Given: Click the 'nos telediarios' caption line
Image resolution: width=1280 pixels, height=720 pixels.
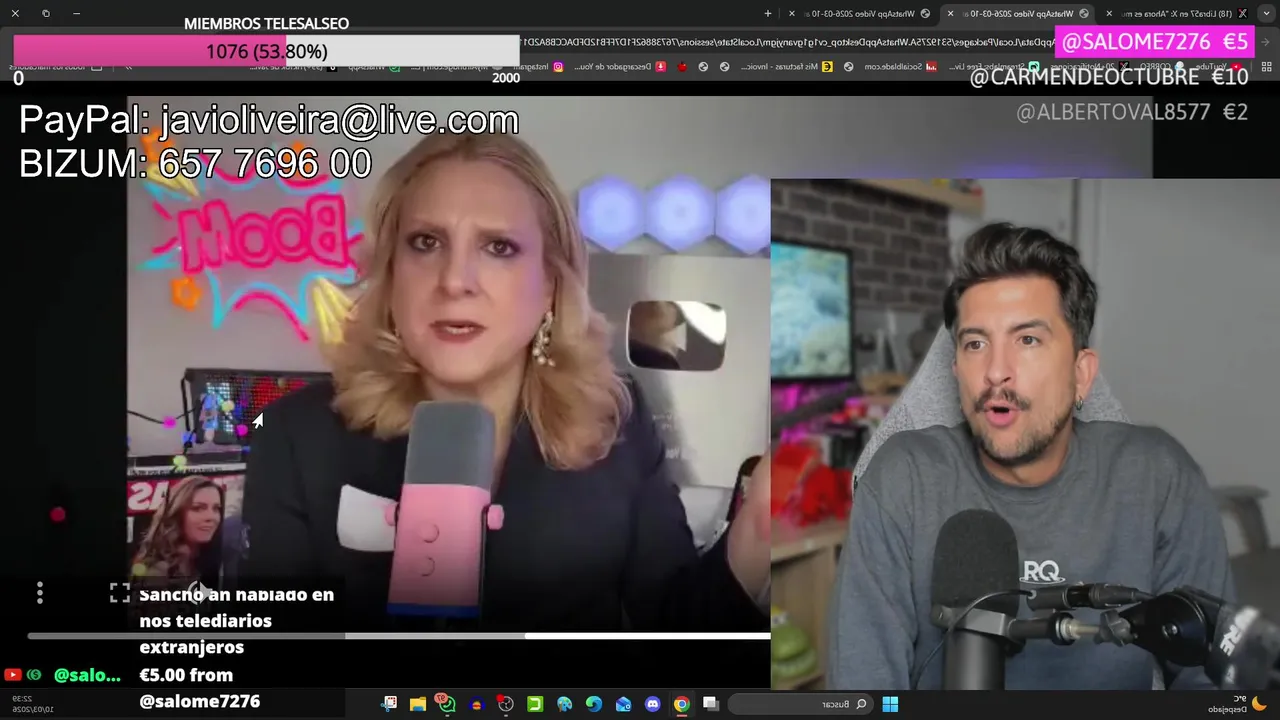Looking at the screenshot, I should coord(206,621).
